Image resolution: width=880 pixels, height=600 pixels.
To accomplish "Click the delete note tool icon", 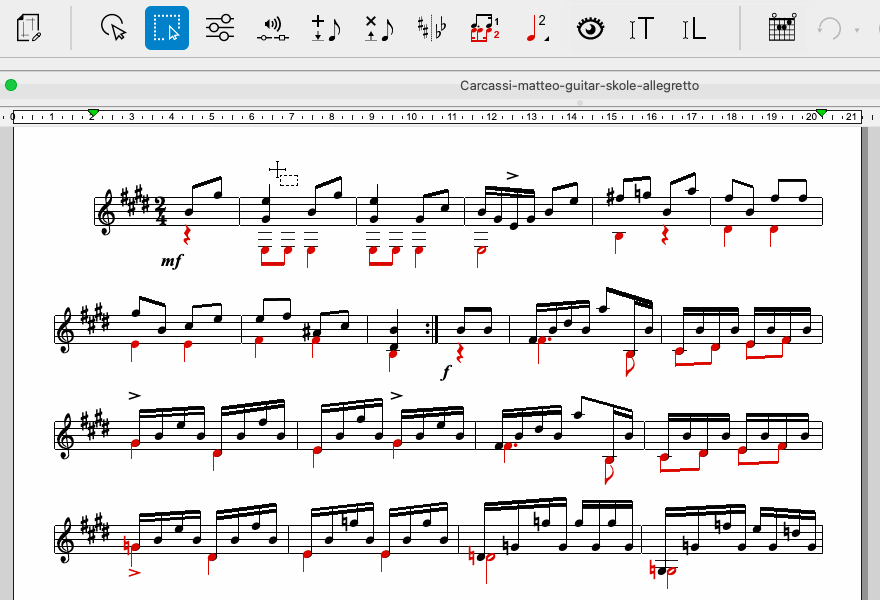I will tap(378, 28).
